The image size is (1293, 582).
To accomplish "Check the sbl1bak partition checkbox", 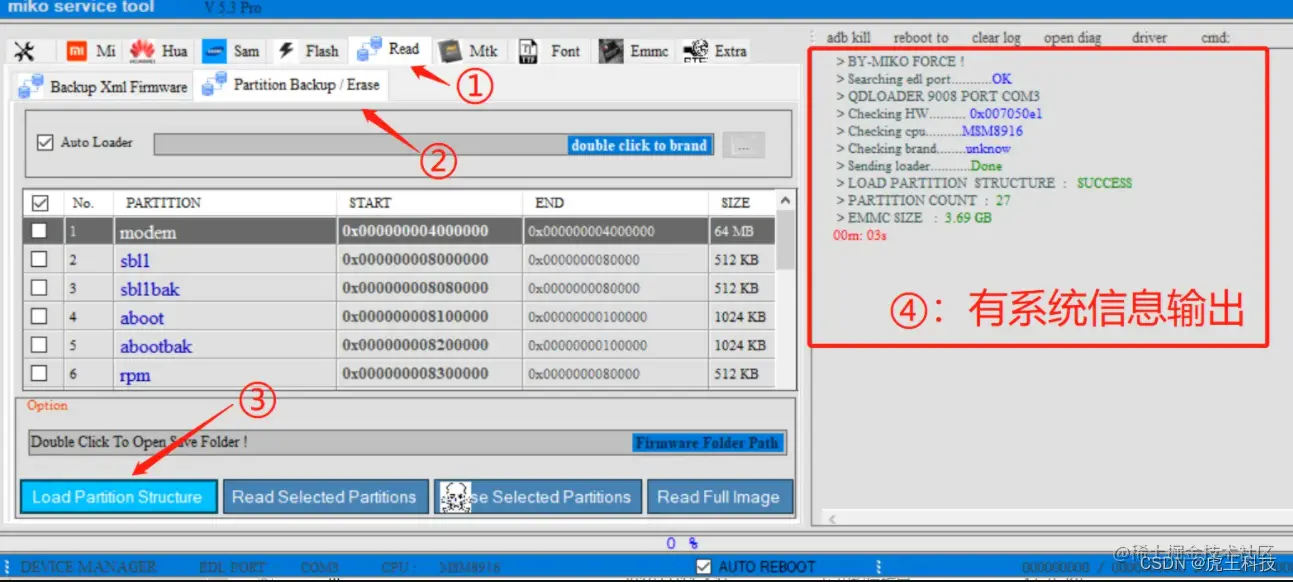I will (39, 288).
